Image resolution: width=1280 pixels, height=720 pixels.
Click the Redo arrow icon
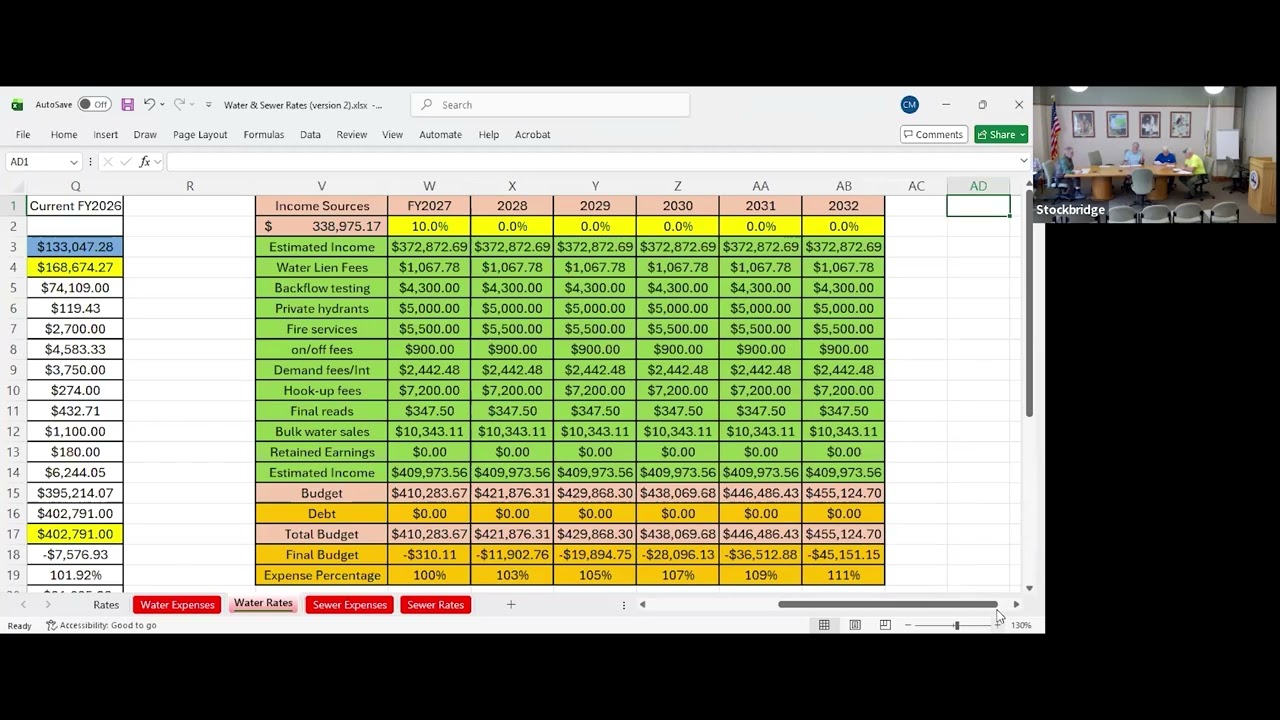tap(179, 105)
